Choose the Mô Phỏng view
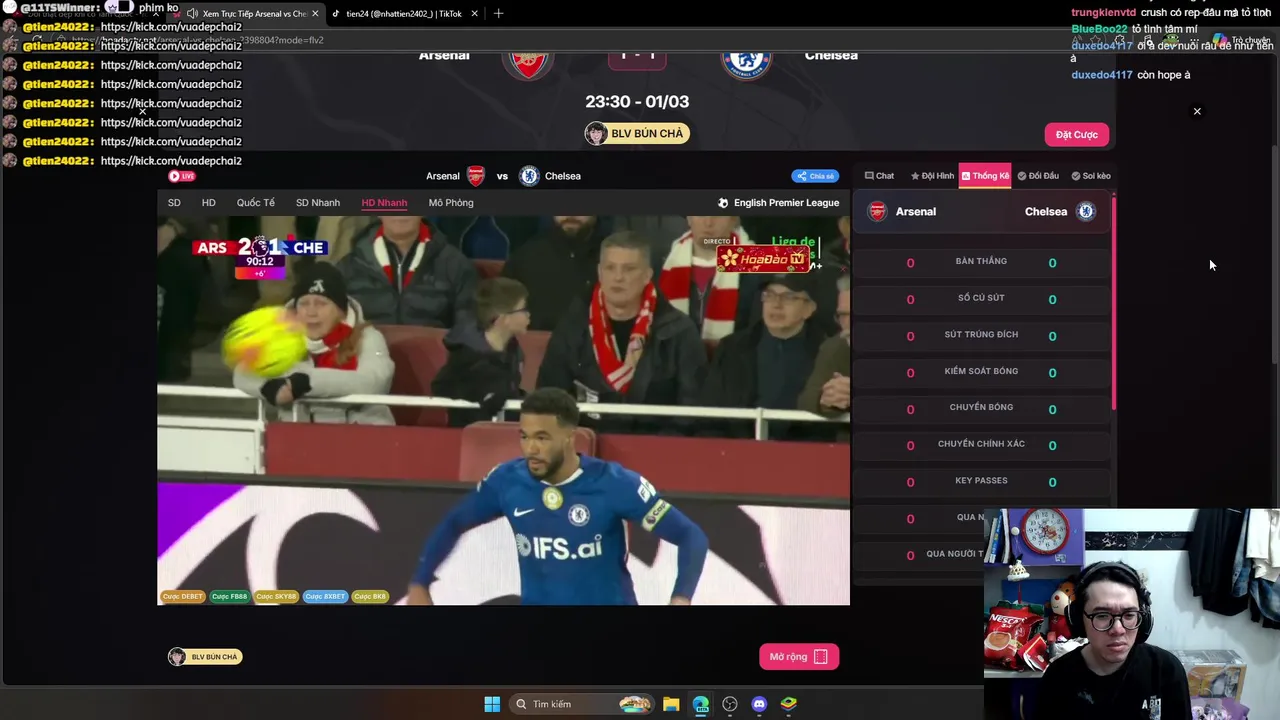This screenshot has height=720, width=1280. tap(451, 203)
